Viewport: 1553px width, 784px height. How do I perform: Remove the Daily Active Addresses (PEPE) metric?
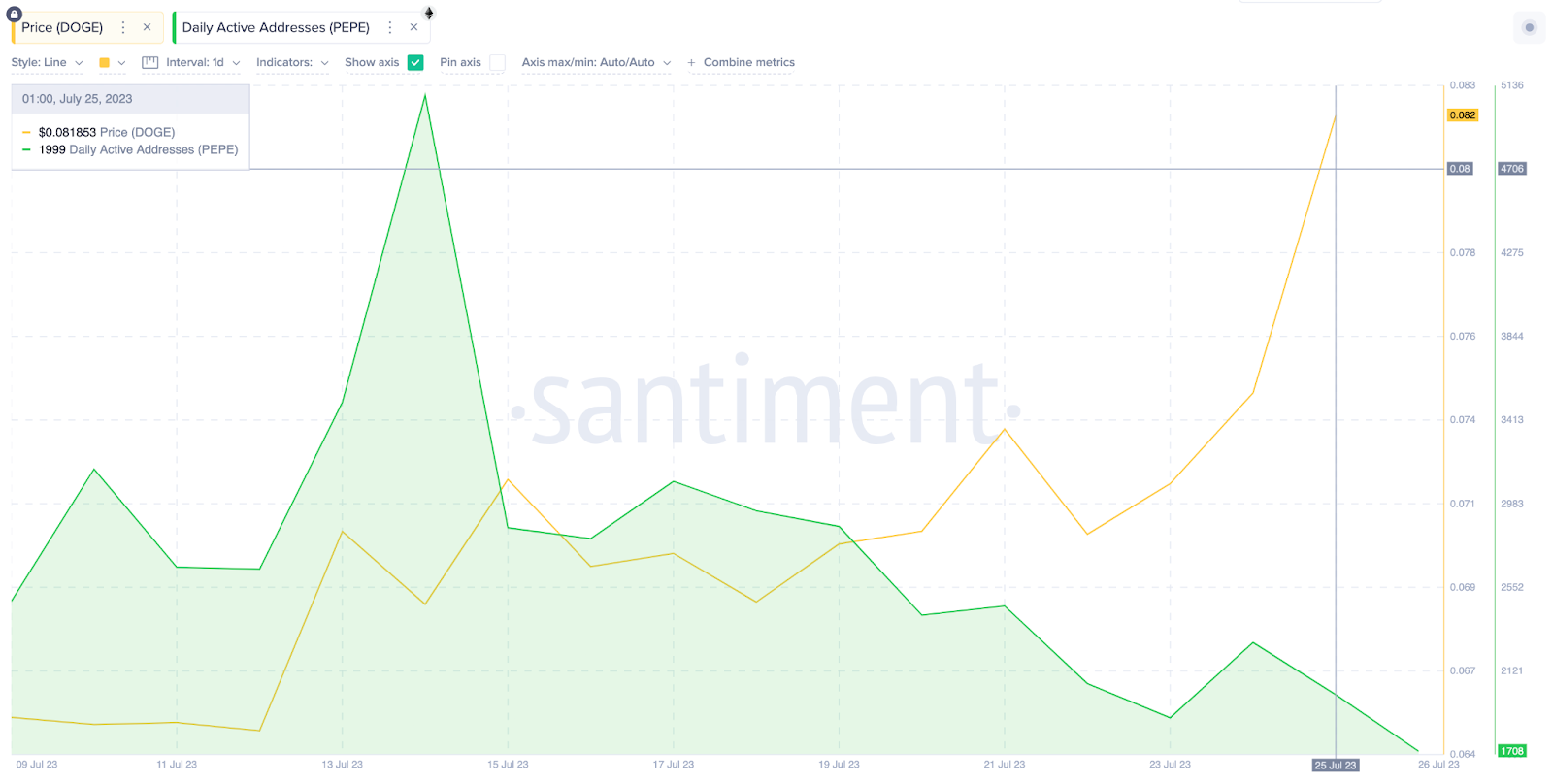[x=413, y=27]
